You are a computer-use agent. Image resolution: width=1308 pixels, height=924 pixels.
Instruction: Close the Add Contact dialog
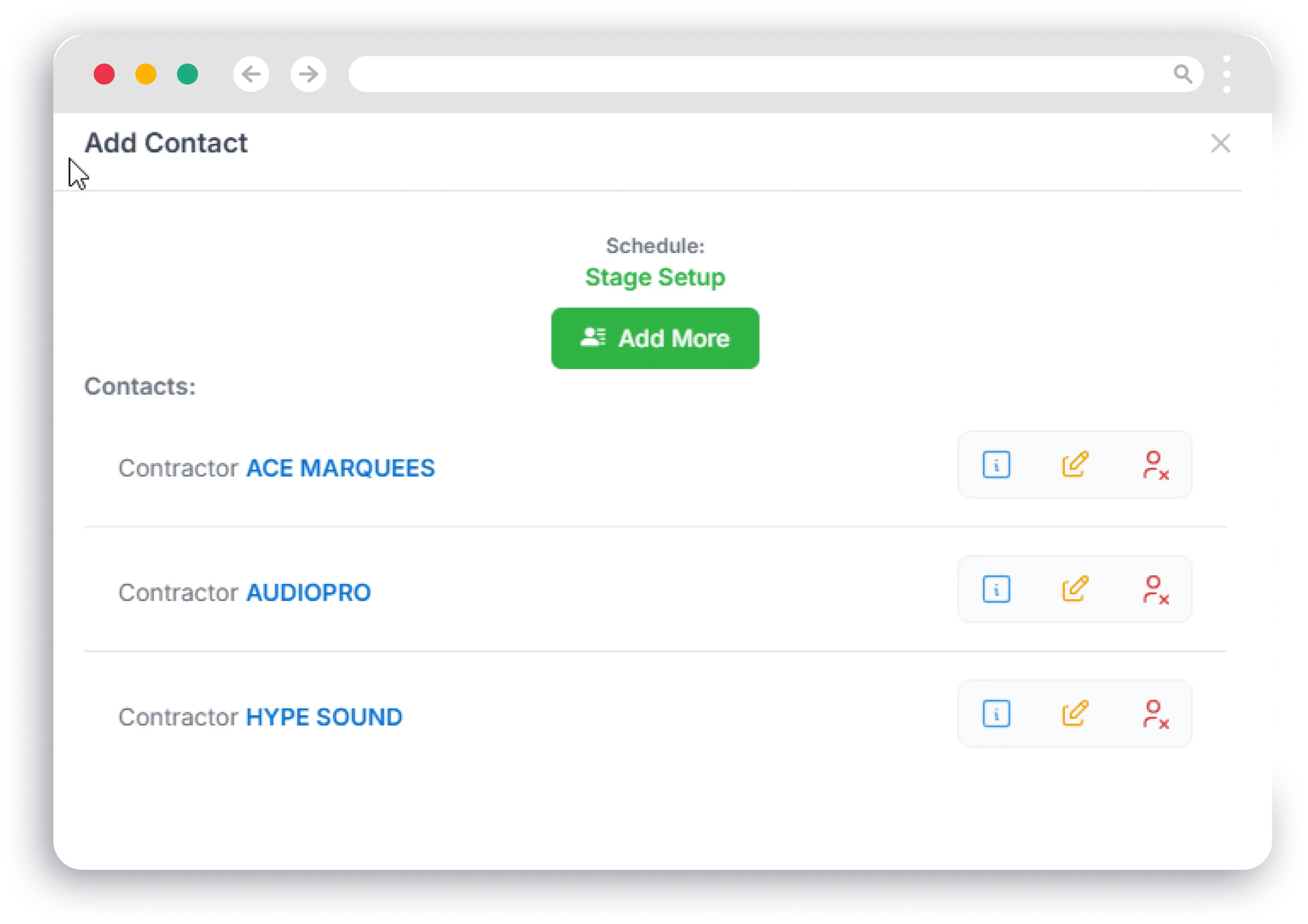click(x=1220, y=144)
